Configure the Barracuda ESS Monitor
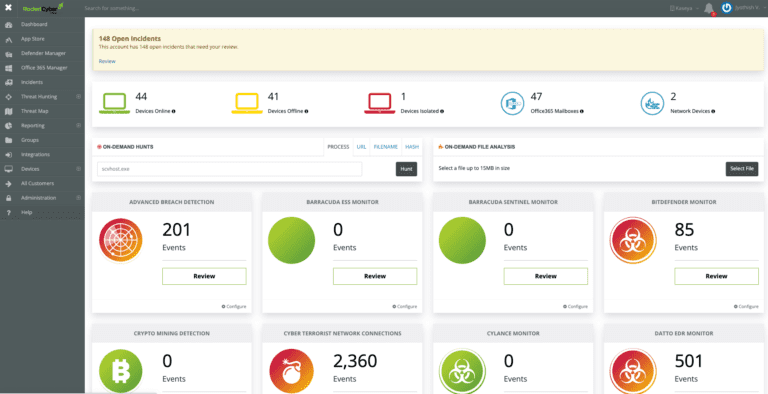 tap(405, 306)
